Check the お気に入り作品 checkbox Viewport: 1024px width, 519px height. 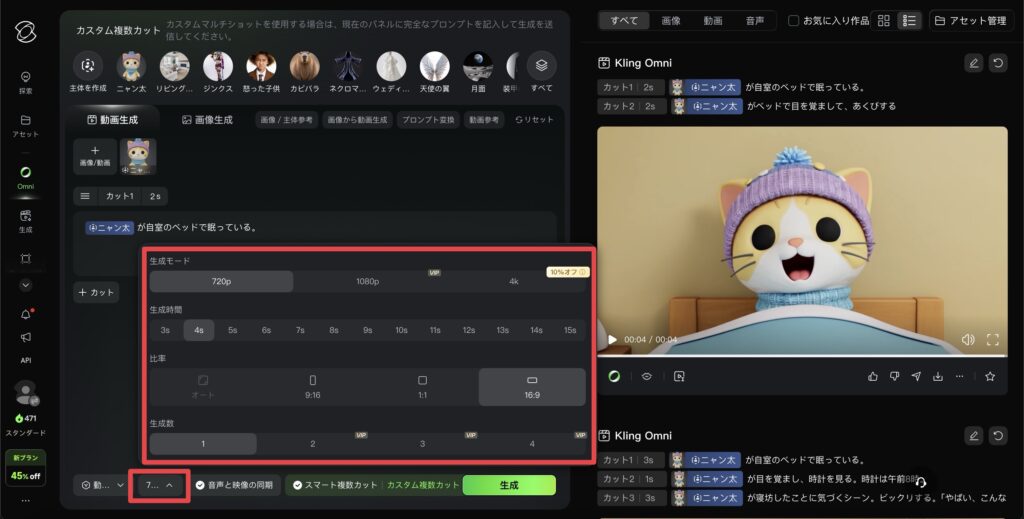793,20
